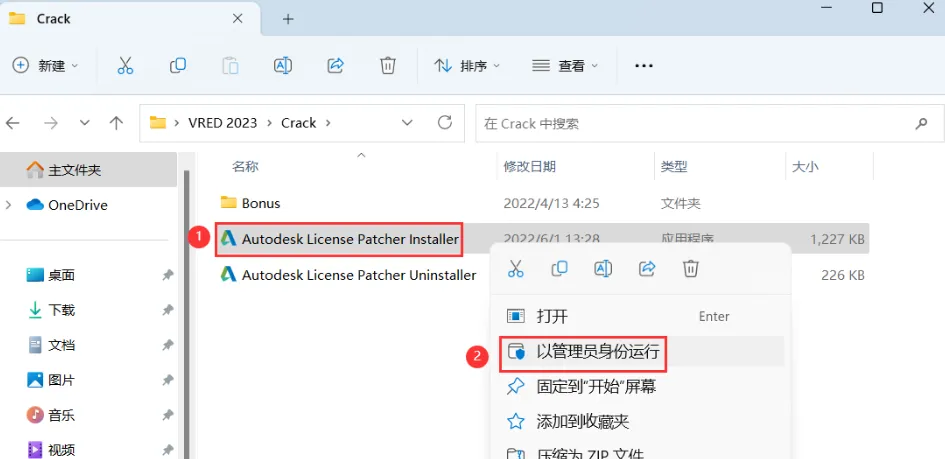Open the 排序 sort dropdown
The width and height of the screenshot is (945, 459).
(x=467, y=66)
